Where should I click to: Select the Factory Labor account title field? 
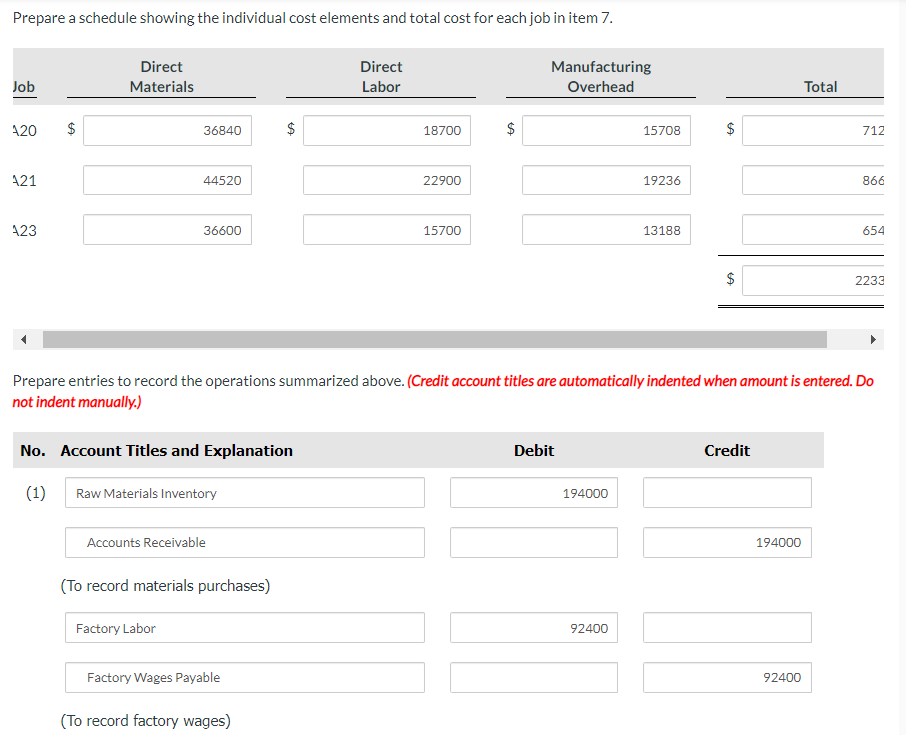244,627
